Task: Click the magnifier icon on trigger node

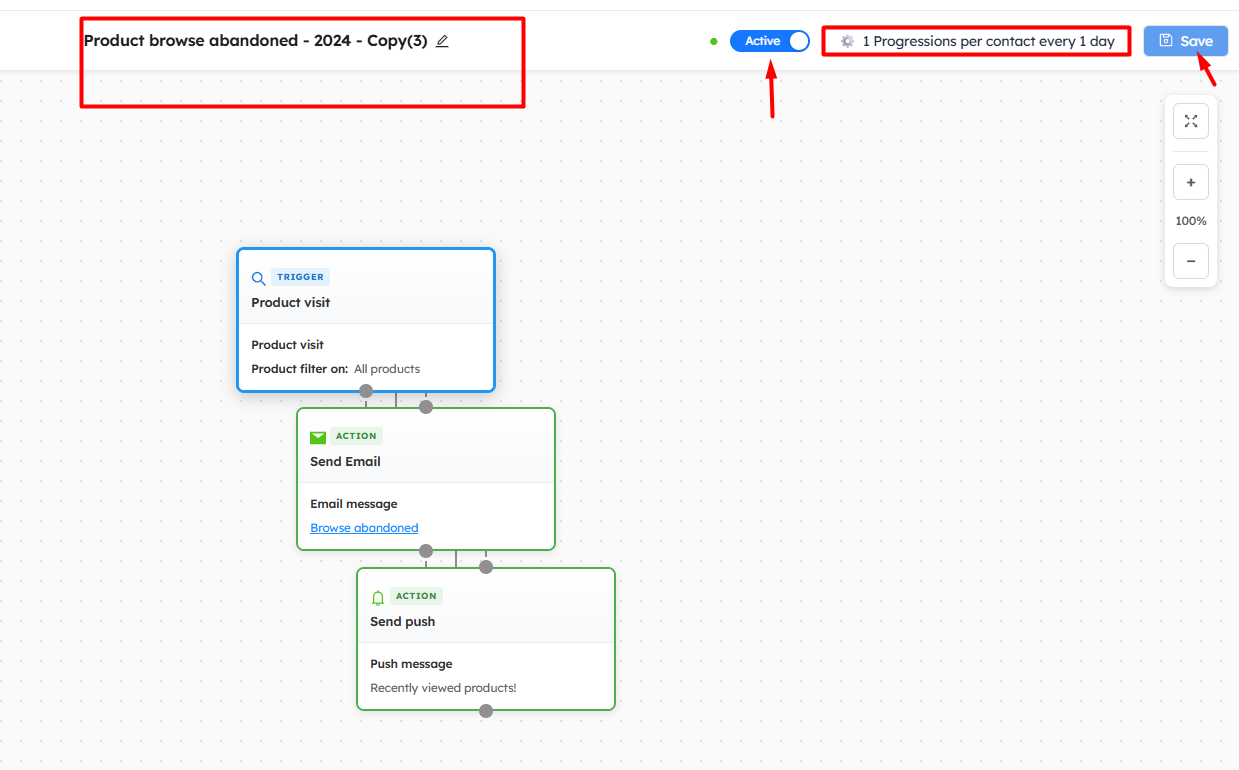Action: click(258, 278)
